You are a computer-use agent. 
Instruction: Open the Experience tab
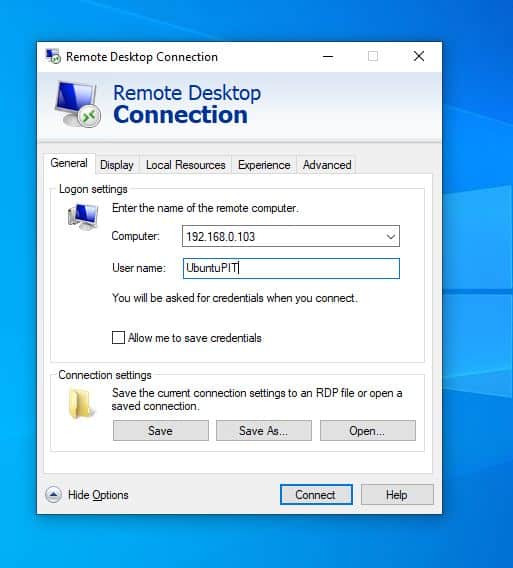264,165
